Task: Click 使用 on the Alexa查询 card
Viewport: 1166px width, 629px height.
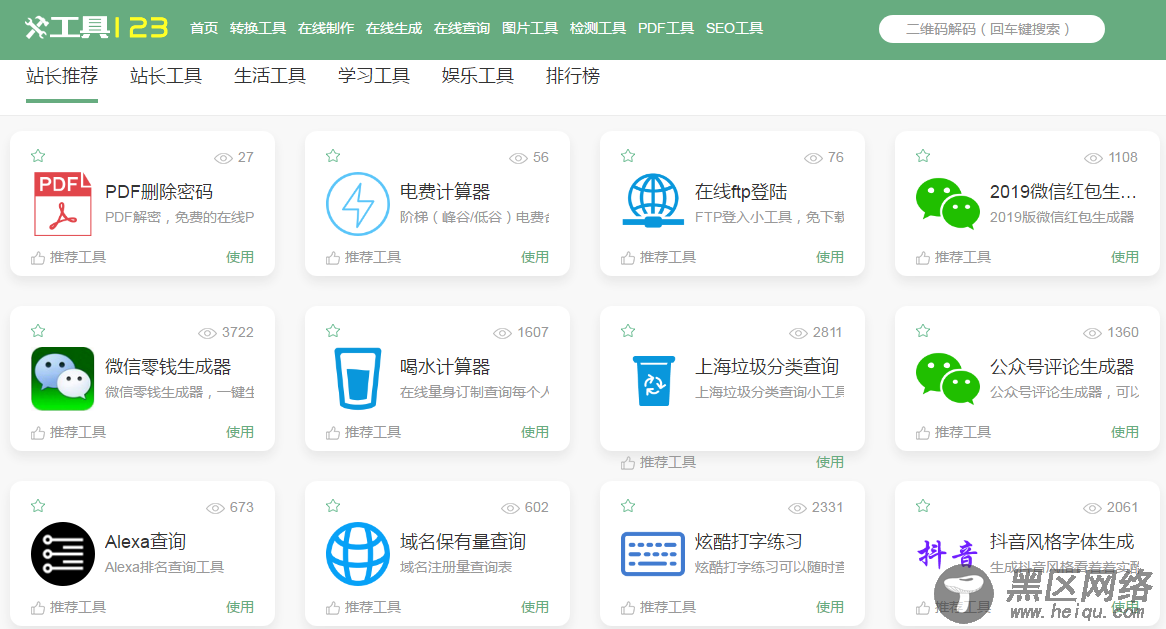Action: pos(240,607)
